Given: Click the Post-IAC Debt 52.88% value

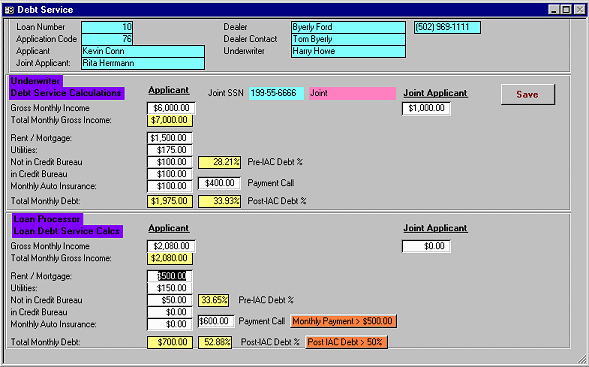Looking at the screenshot, I should 215,342.
